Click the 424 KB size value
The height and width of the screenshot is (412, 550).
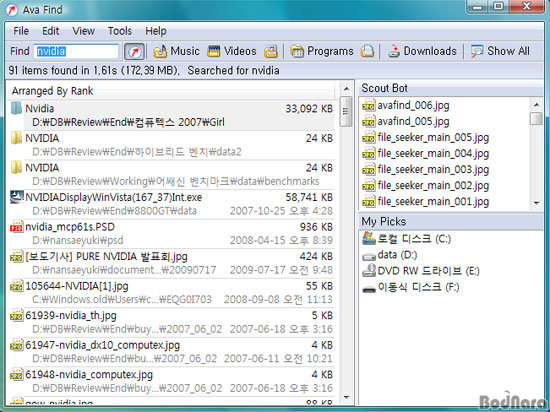click(316, 256)
